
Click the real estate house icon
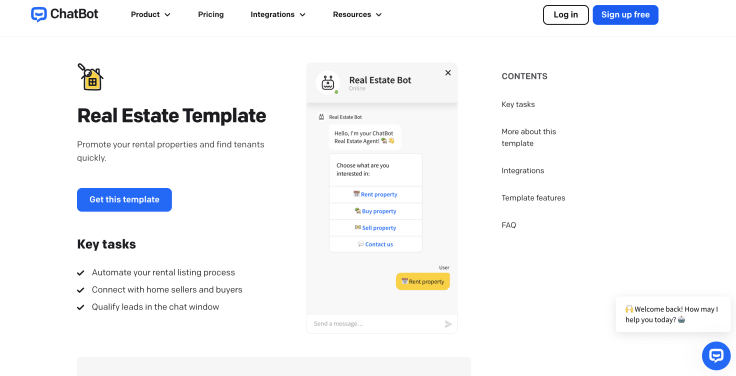point(91,77)
